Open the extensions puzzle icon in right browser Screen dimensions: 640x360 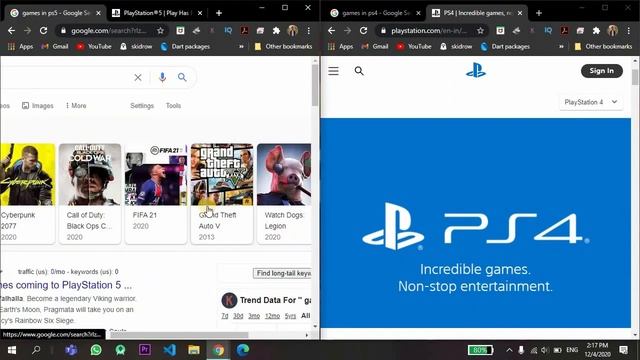(x=596, y=31)
